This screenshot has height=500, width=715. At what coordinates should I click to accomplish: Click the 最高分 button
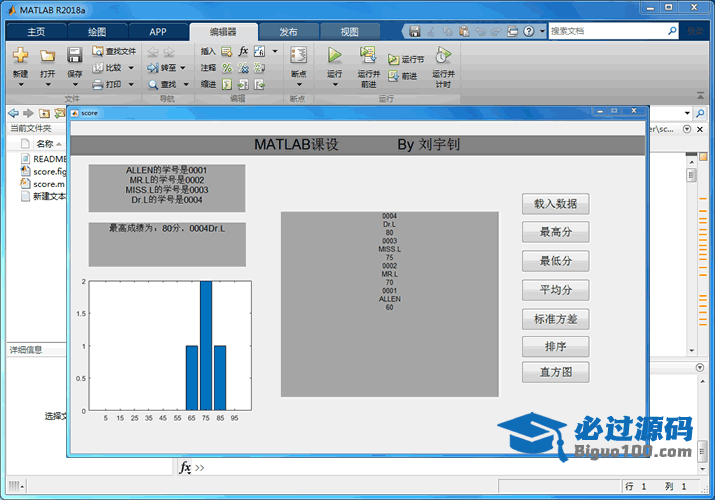tap(555, 232)
